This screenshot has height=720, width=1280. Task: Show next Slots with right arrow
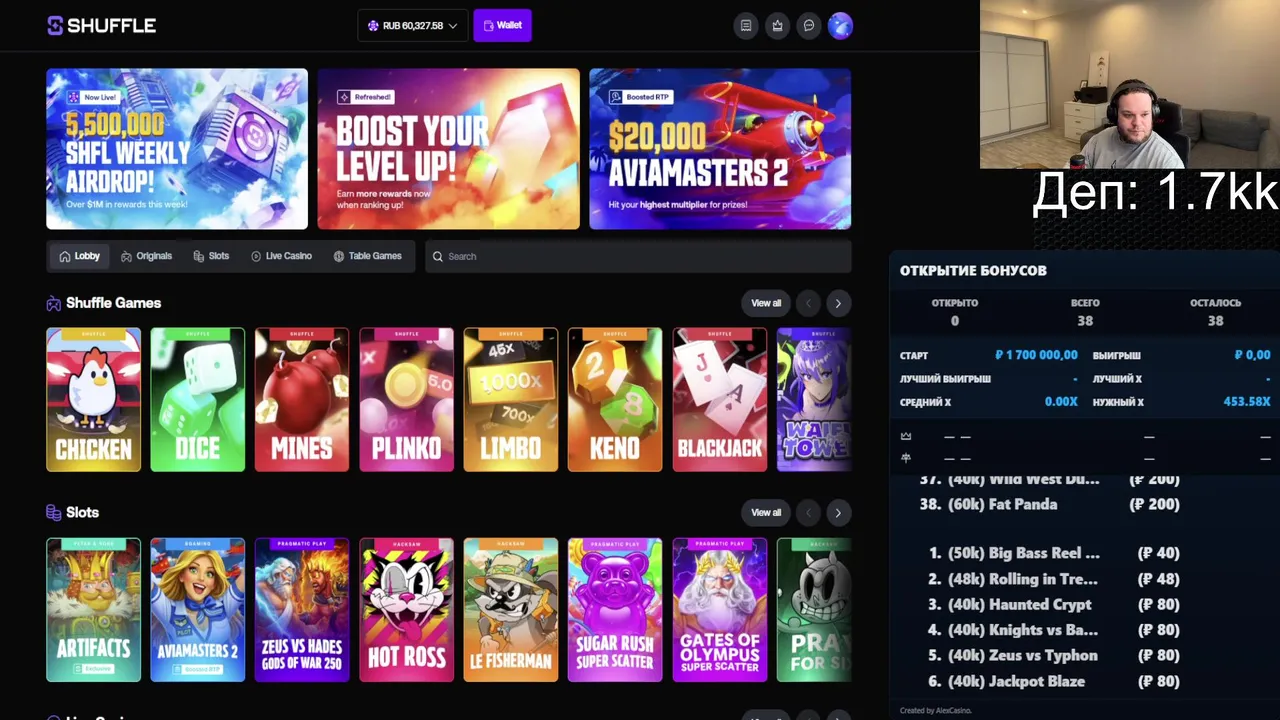[x=838, y=513]
